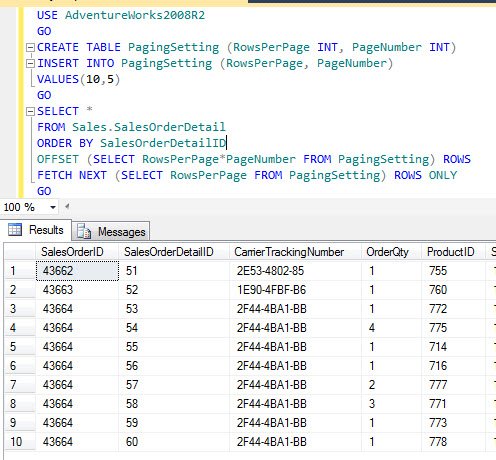Click OrderQty cell with value 3

click(391, 404)
